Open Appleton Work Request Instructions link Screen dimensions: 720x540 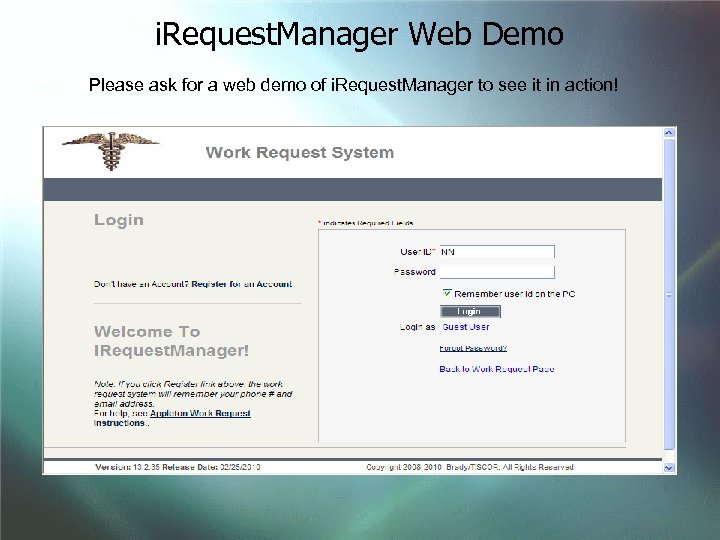[172, 418]
